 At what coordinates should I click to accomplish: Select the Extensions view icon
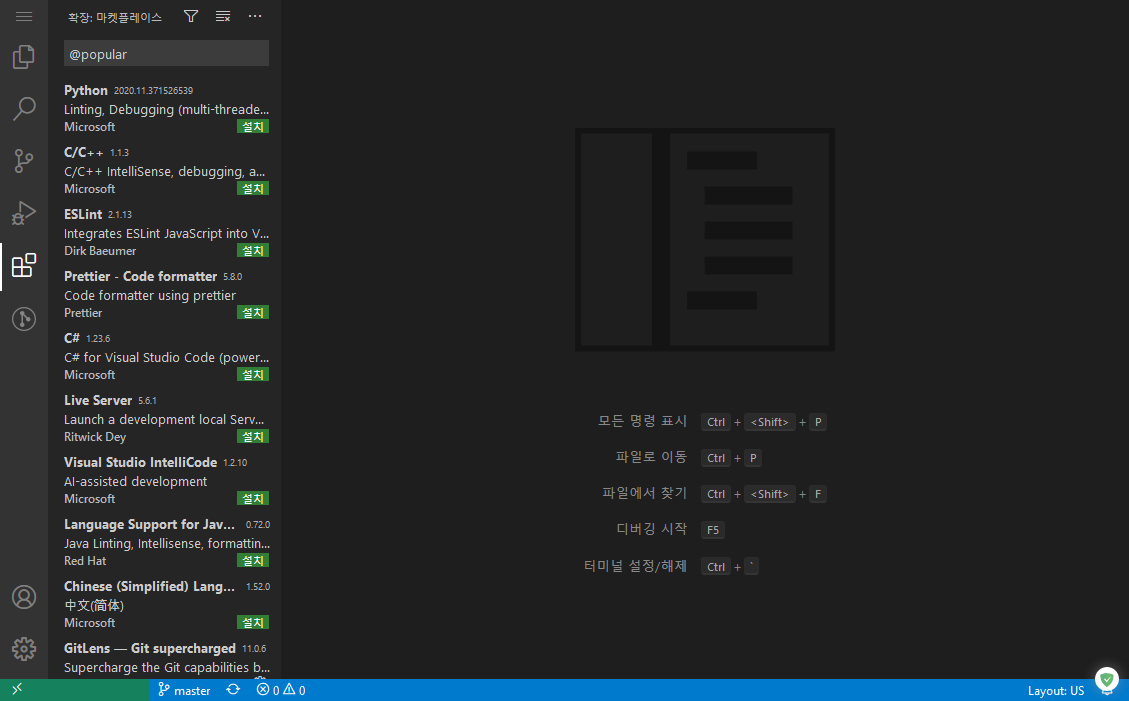24,265
